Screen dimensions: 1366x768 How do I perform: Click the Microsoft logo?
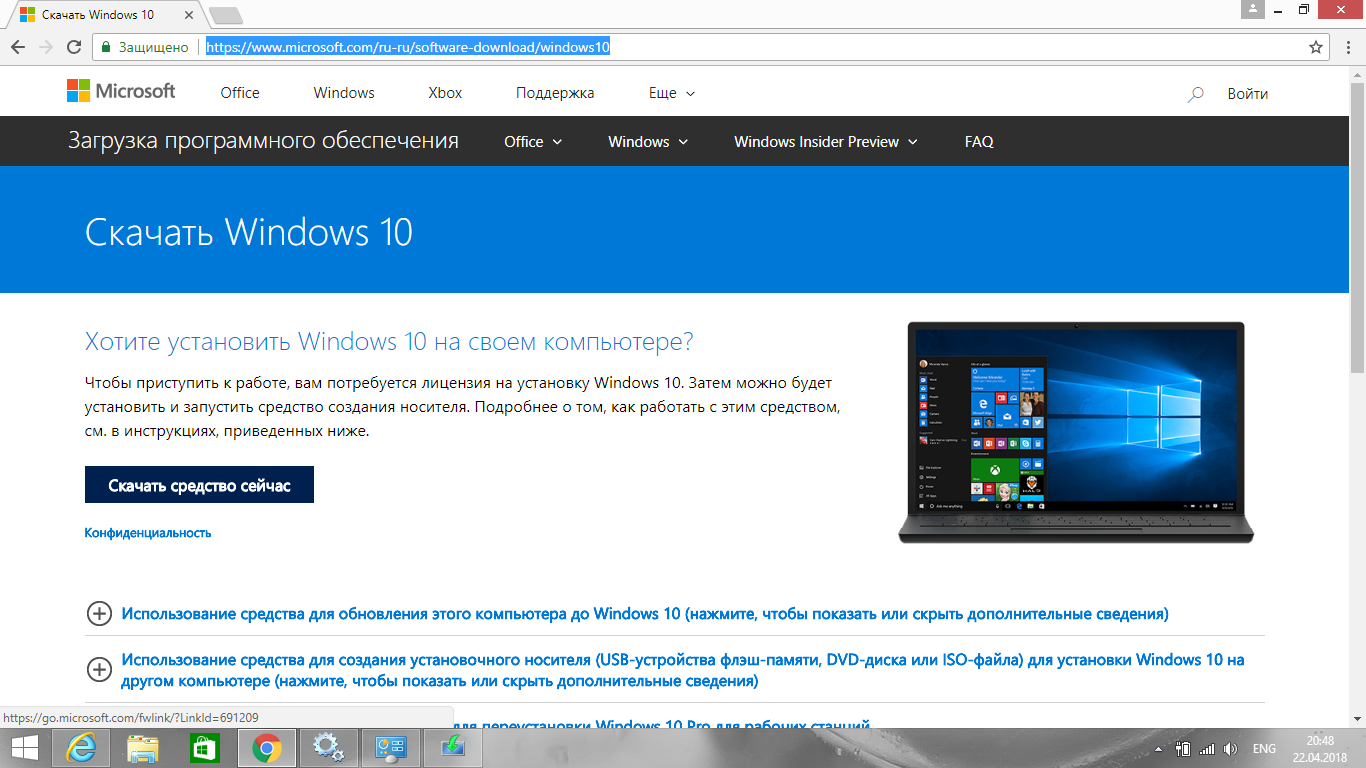(121, 91)
